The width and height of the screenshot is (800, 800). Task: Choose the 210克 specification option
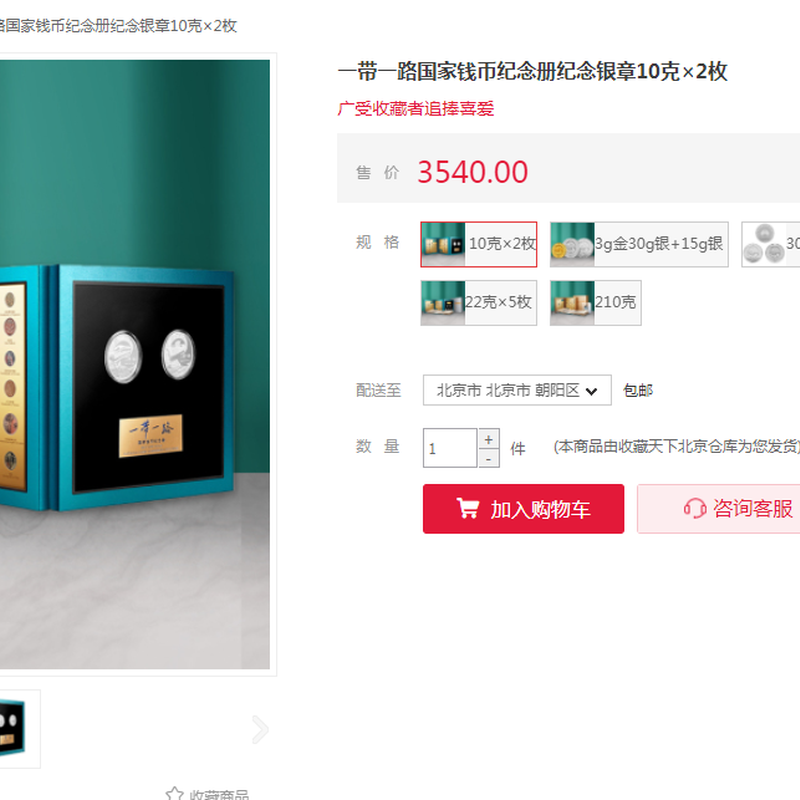click(595, 303)
